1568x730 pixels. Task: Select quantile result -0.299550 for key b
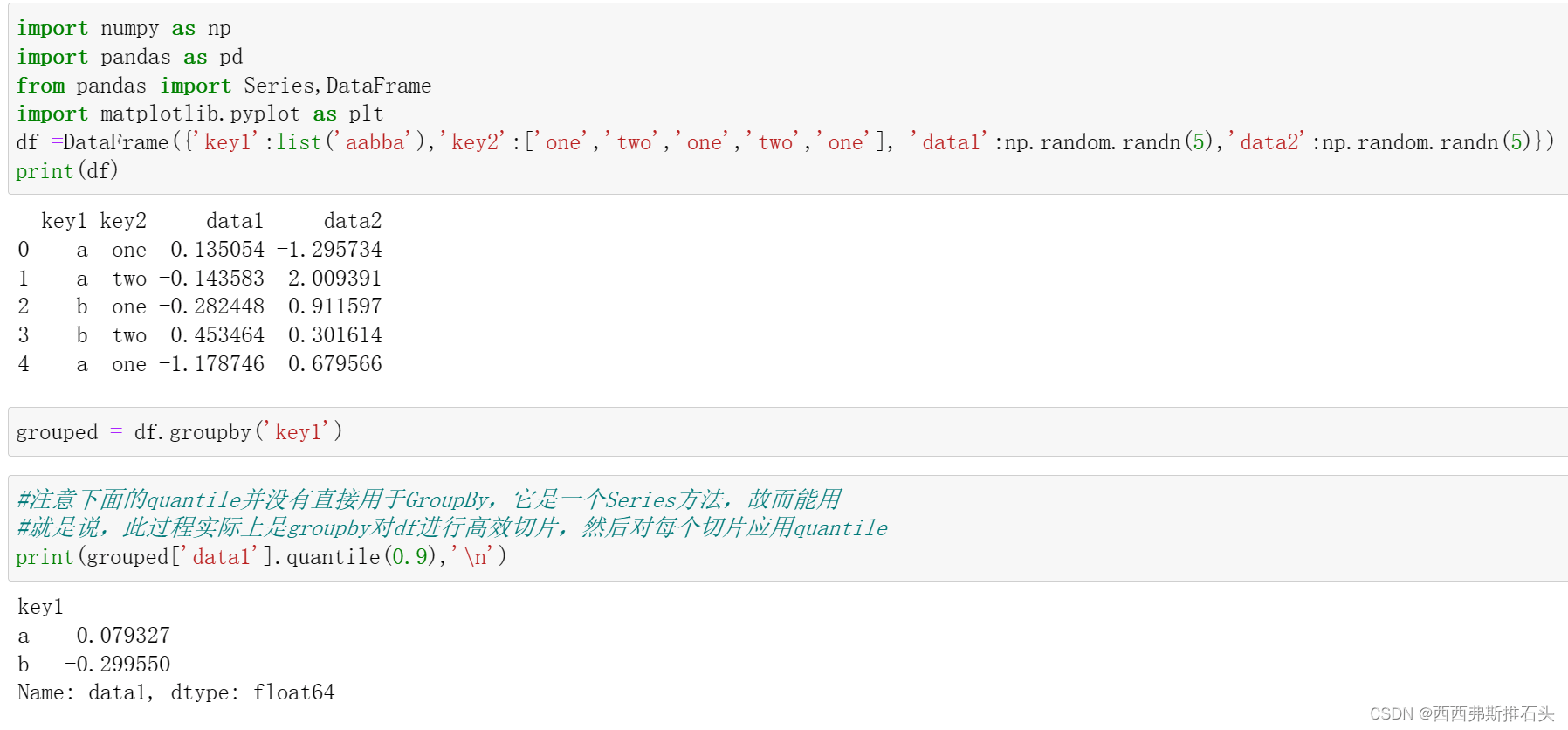[117, 665]
